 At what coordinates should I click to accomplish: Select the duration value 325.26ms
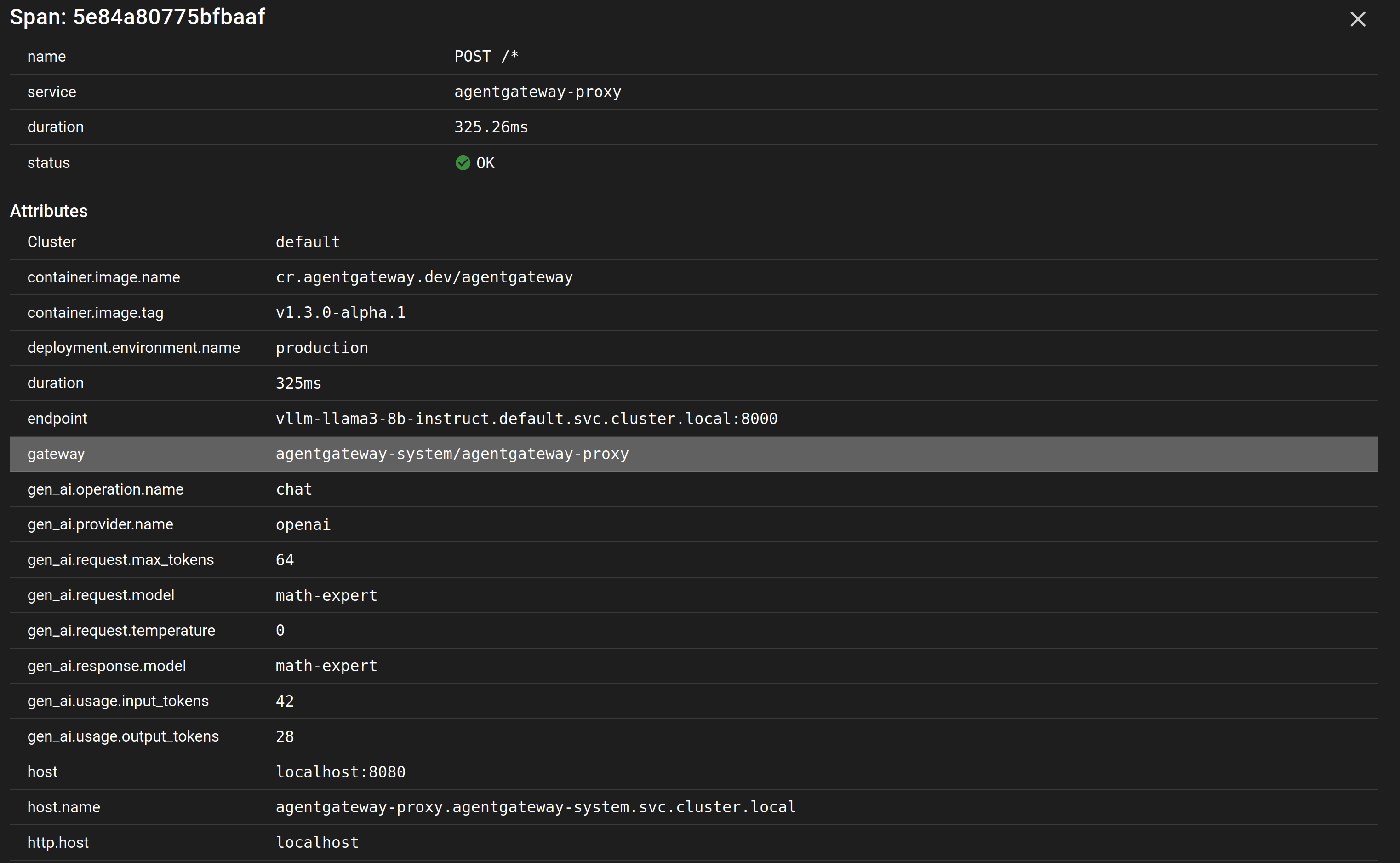491,127
